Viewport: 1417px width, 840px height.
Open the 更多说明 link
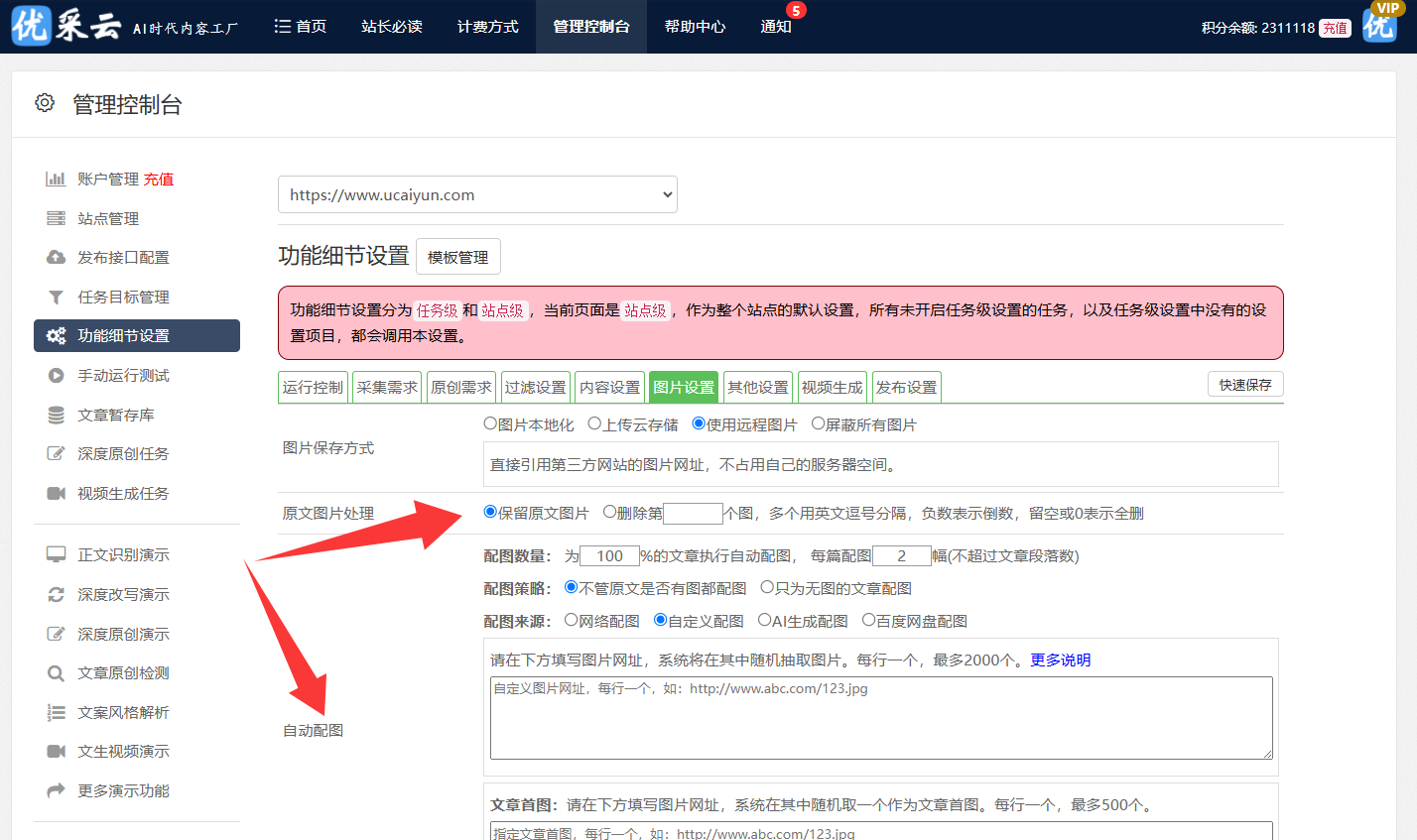[1060, 660]
